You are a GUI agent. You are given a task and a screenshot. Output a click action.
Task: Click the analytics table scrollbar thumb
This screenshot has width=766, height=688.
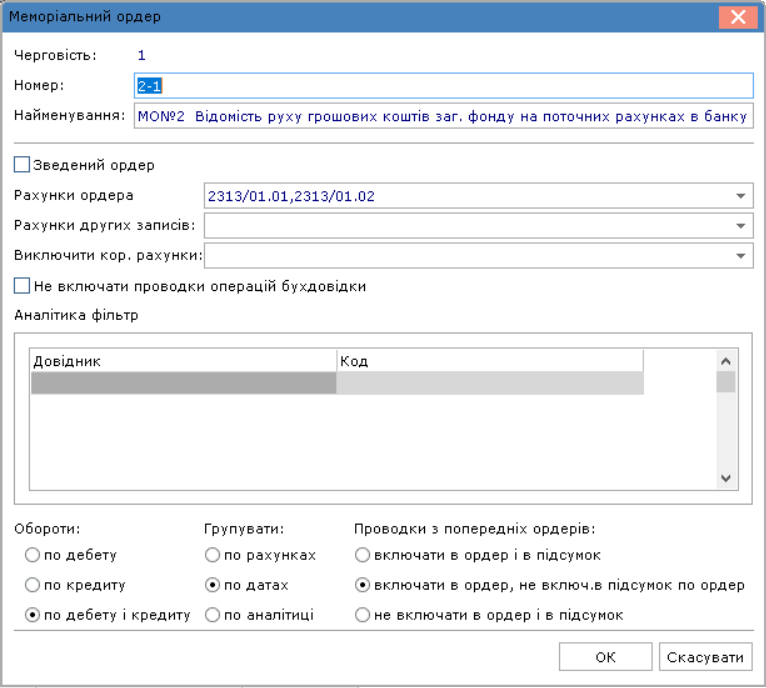[x=726, y=382]
